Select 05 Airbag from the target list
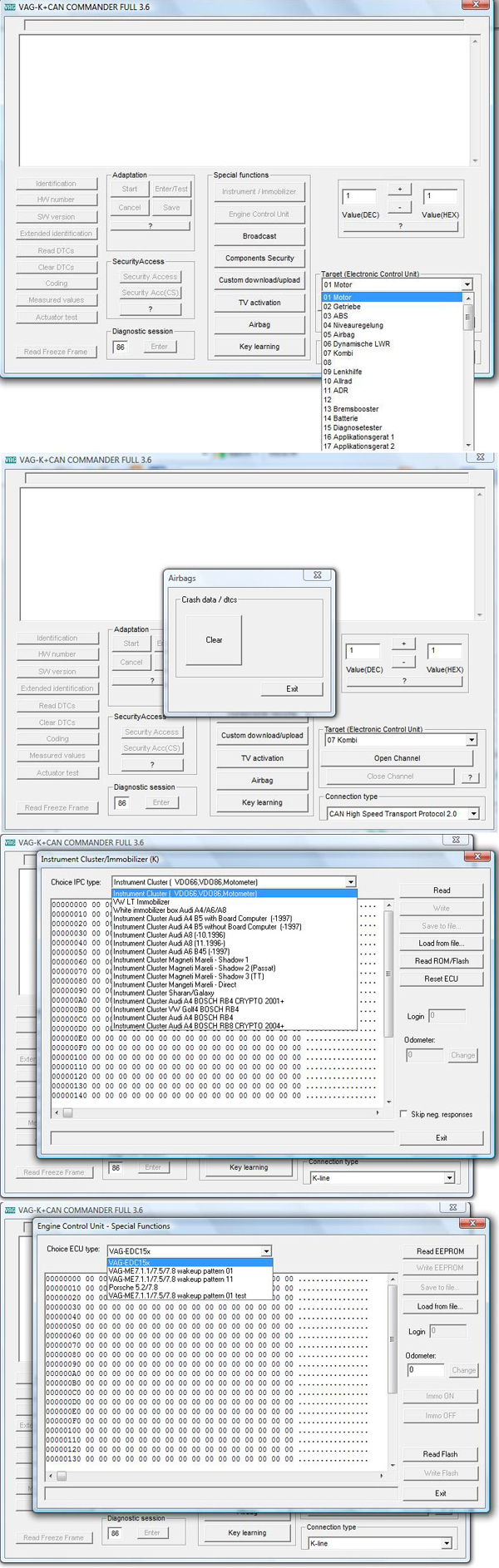499x1568 pixels. pos(339,335)
